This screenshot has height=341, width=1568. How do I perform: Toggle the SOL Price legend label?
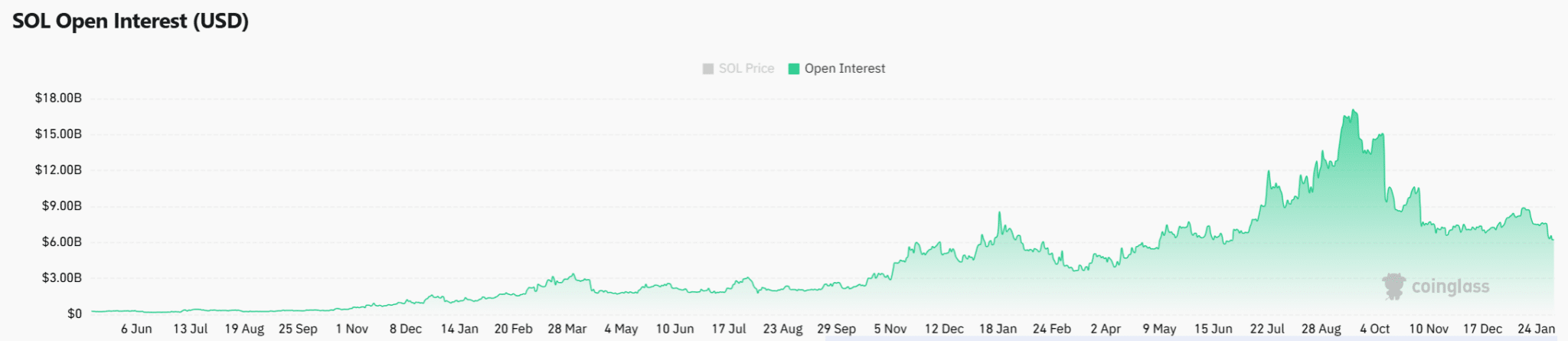pyautogui.click(x=746, y=69)
